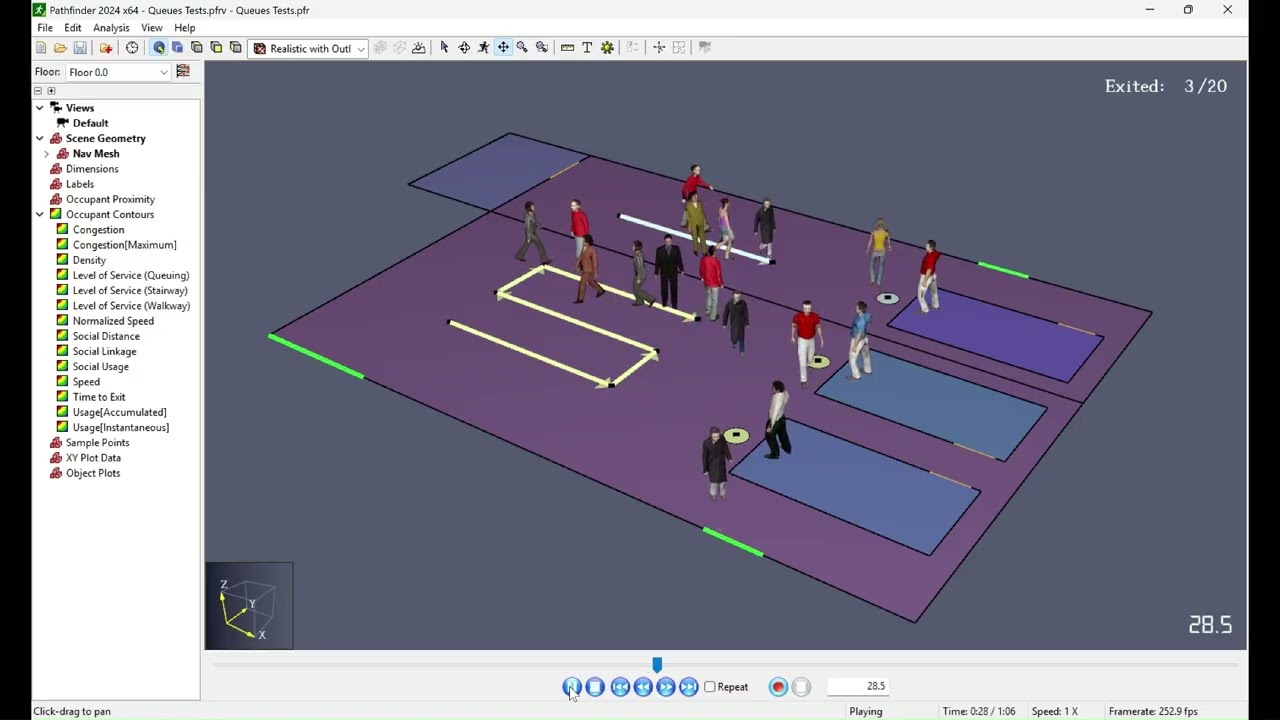
Task: Select the Occupant Proximity item
Action: point(110,199)
